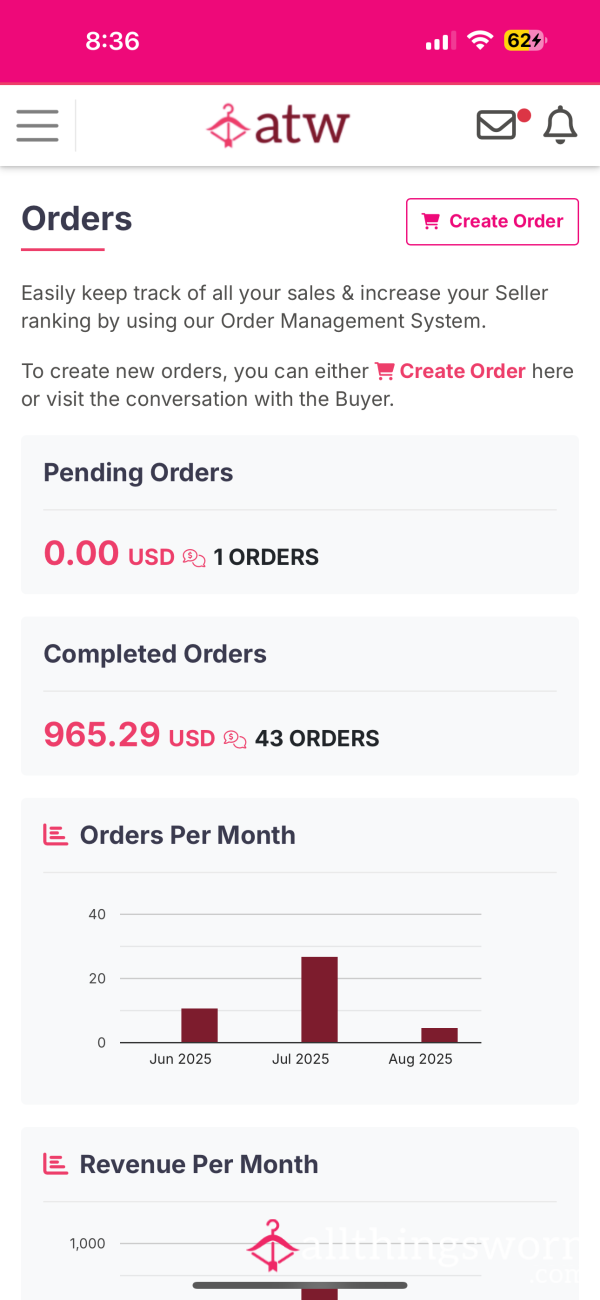
Task: Open the hamburger menu
Action: pos(38,126)
